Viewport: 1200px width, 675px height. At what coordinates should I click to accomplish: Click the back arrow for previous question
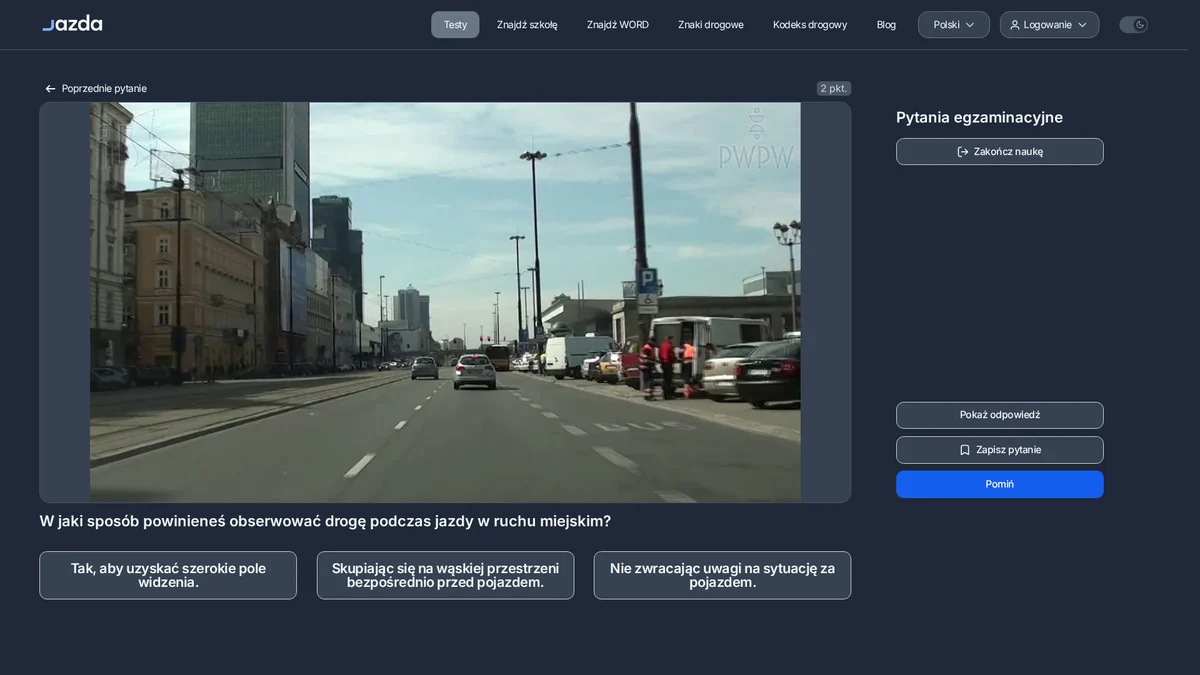50,89
